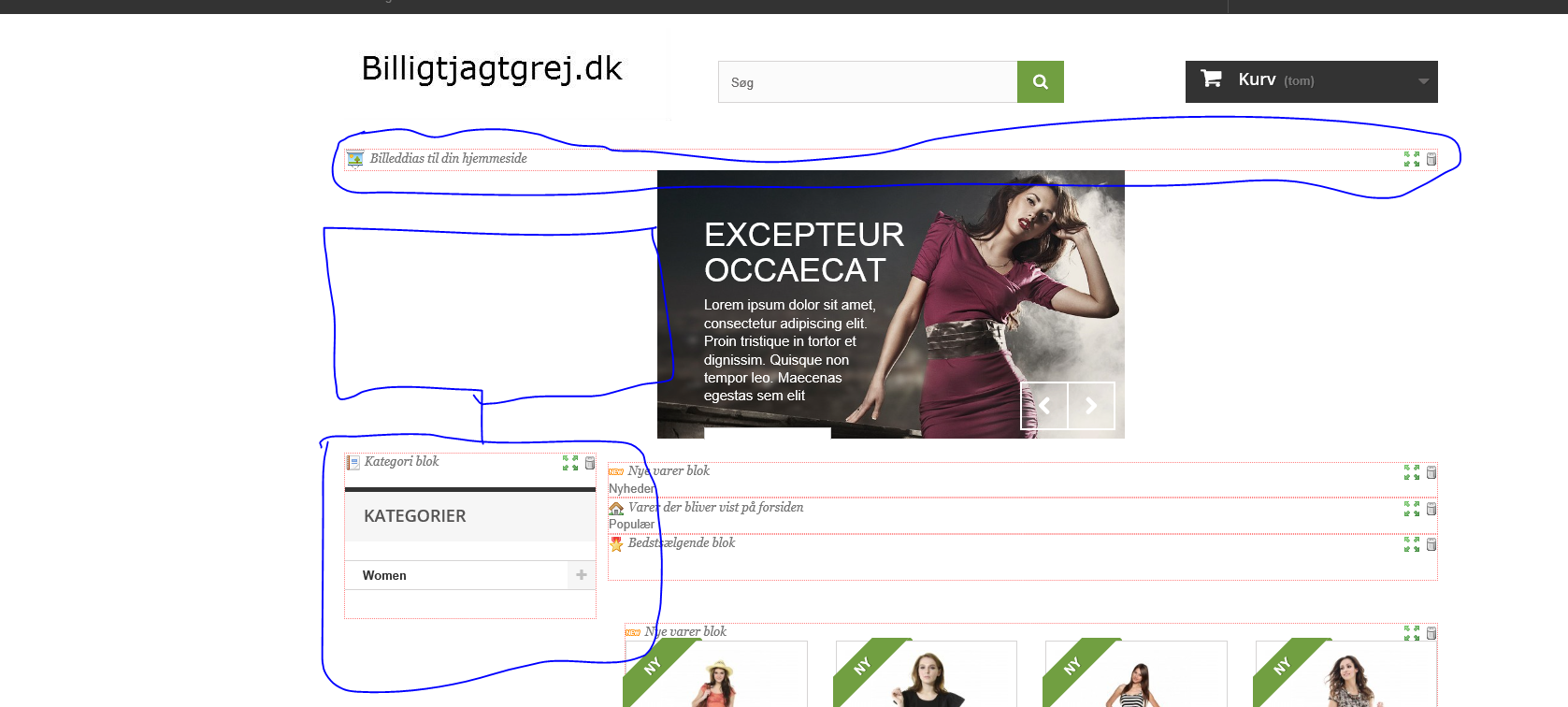Click "Varer der bliver vist på forsiden" label
Image resolution: width=1568 pixels, height=707 pixels.
(x=715, y=507)
